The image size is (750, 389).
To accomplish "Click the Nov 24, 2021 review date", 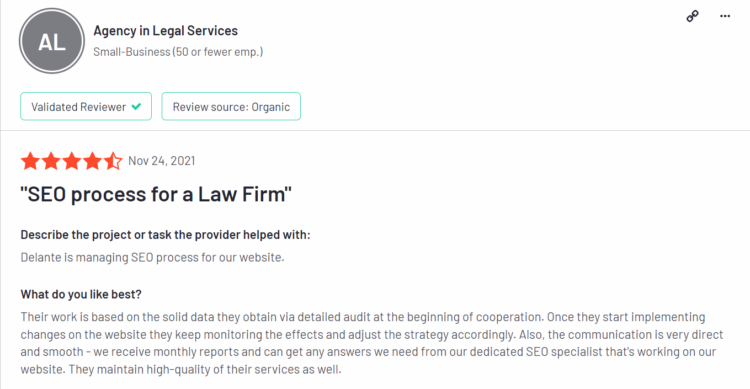I will (162, 161).
